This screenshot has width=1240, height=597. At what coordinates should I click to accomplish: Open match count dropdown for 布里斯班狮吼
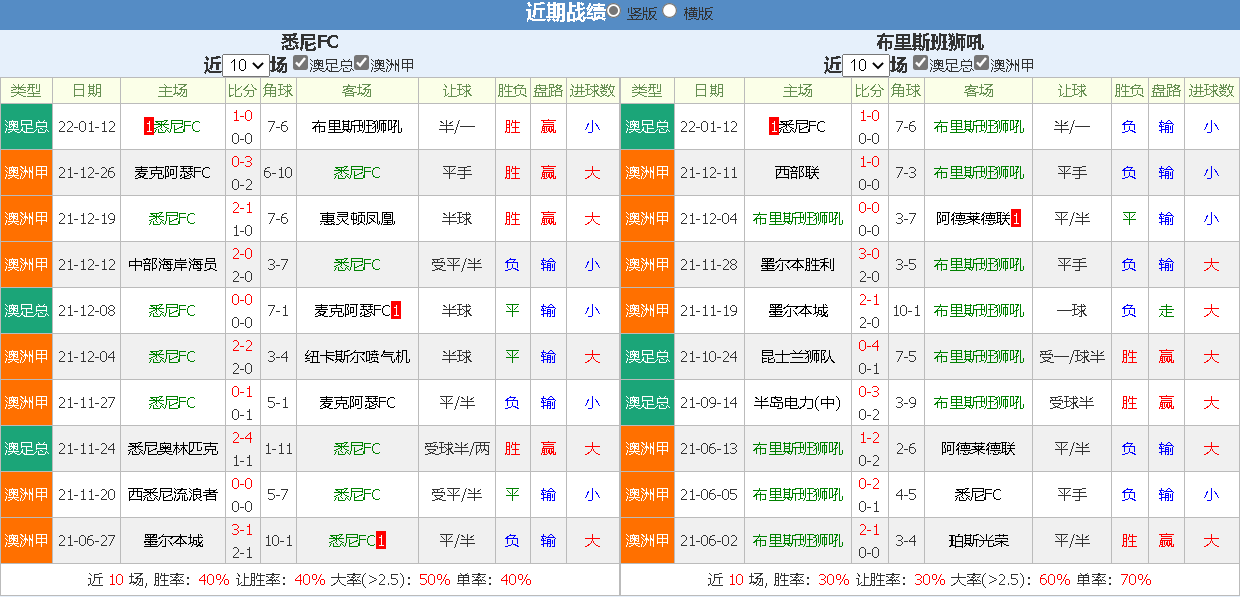pos(866,65)
